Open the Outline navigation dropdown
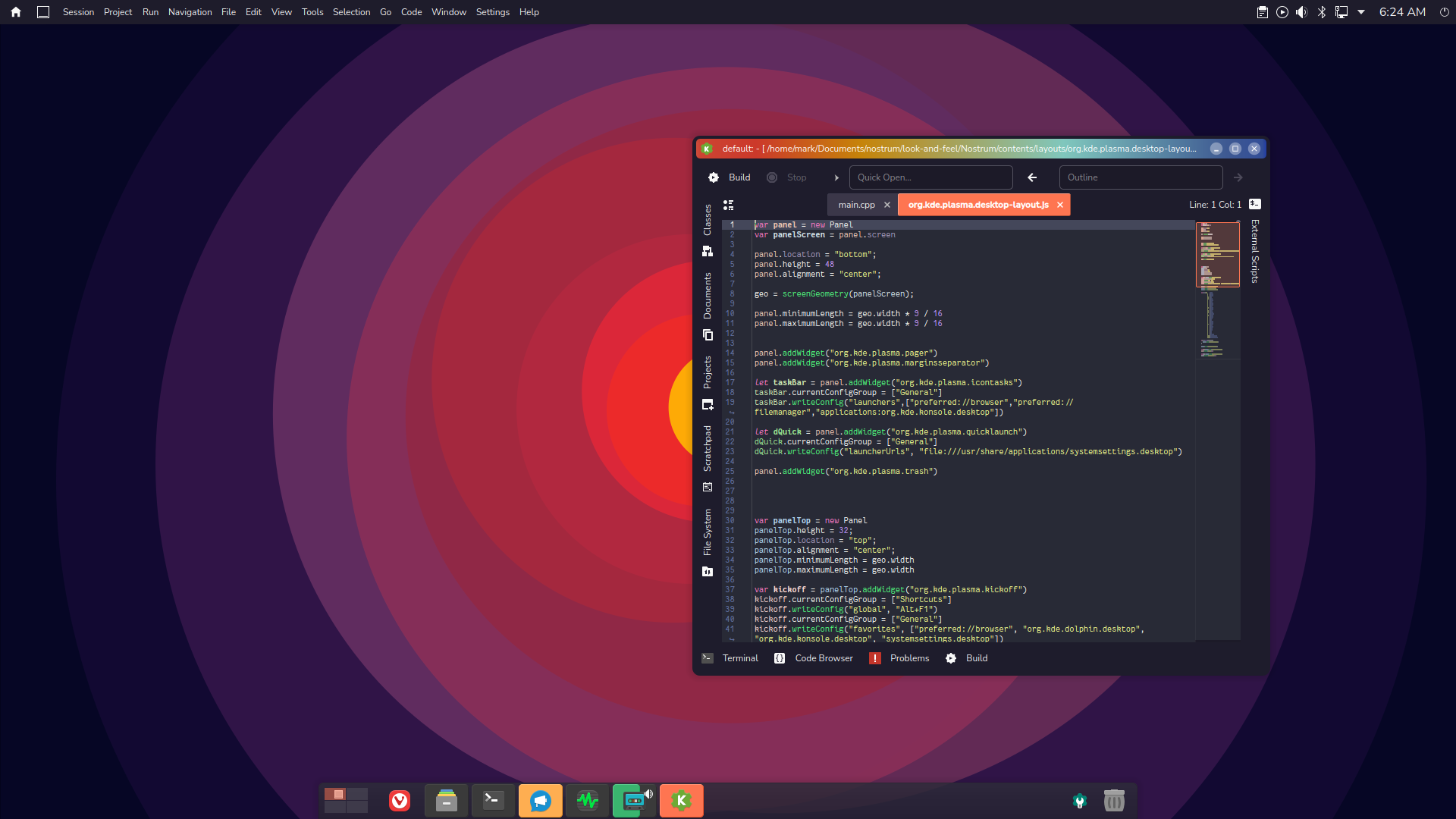Screen dimensions: 1456x819 tap(1141, 177)
